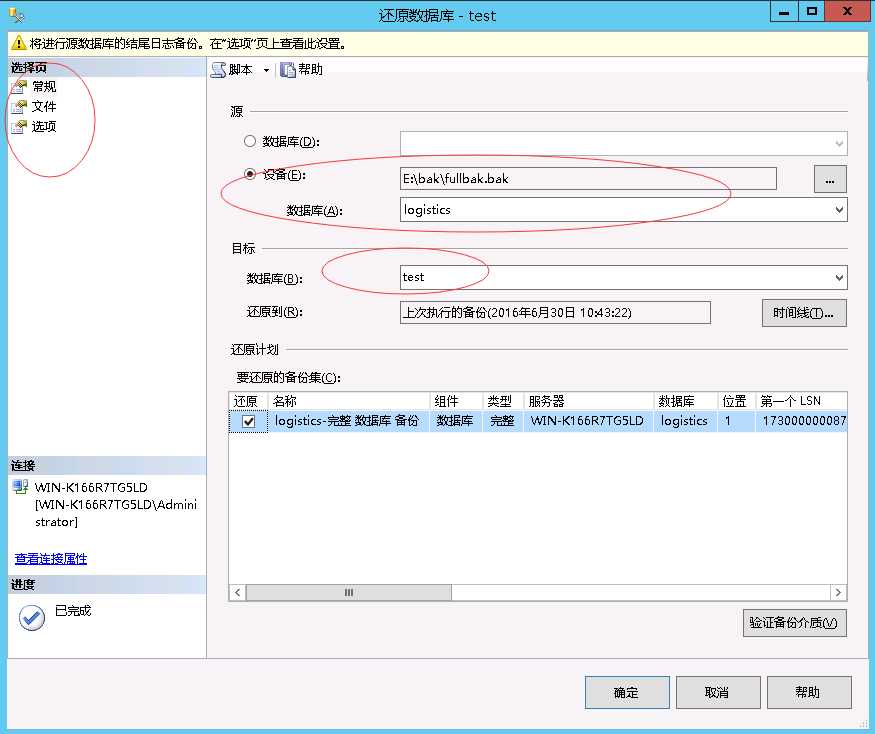Viewport: 875px width, 734px height.
Task: Click the E:\bak\fullbak.bak device field
Action: (588, 179)
